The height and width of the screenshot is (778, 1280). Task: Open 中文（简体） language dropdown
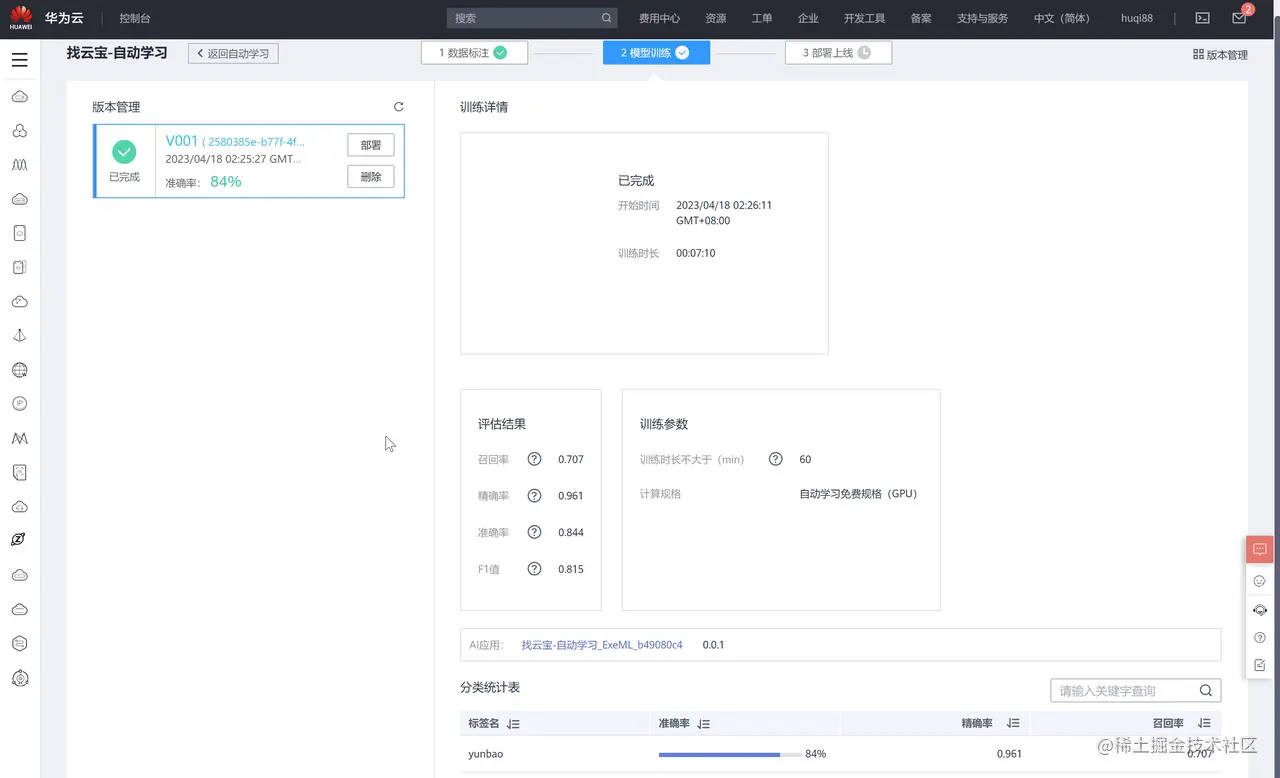pos(1062,18)
